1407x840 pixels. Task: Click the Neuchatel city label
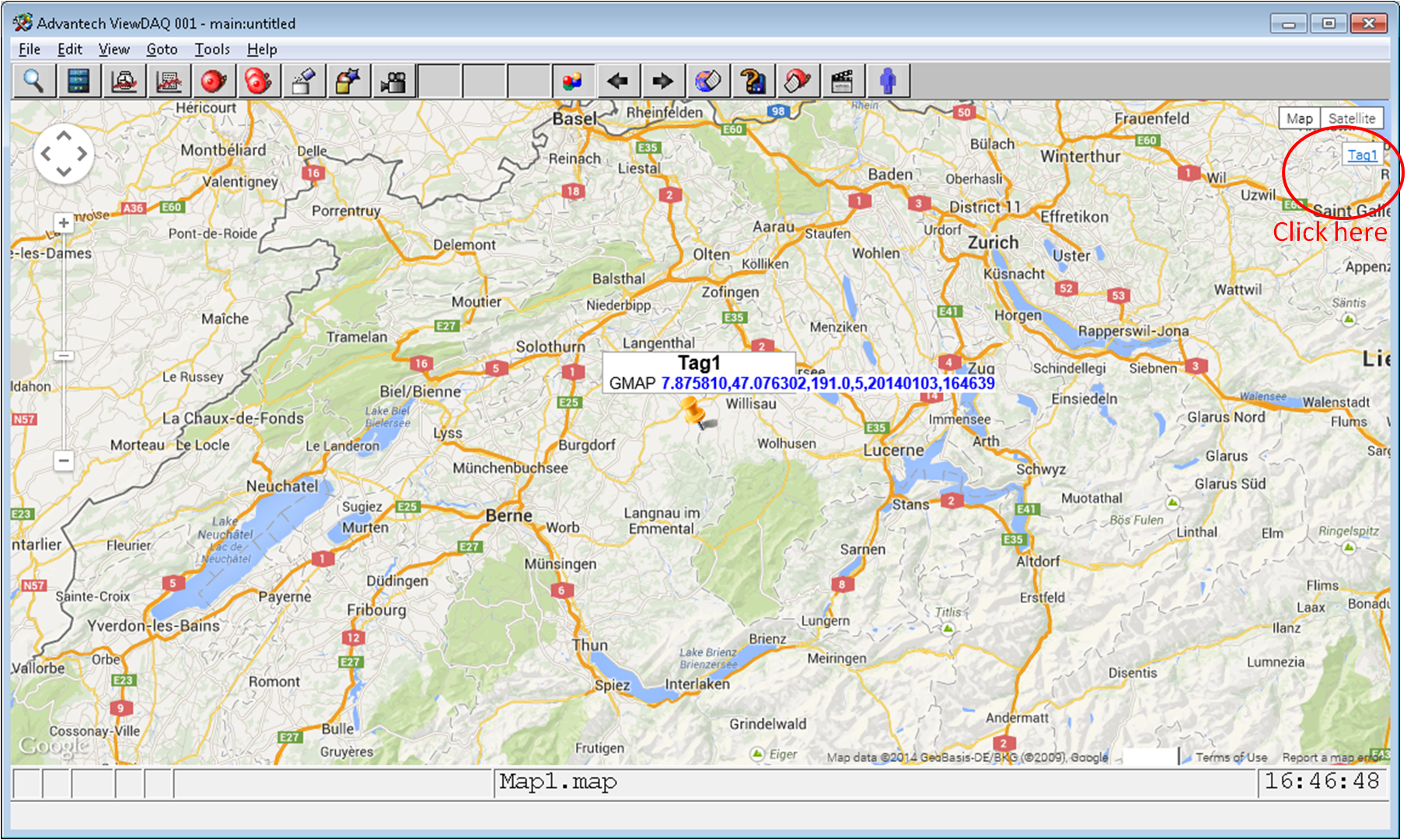point(282,486)
